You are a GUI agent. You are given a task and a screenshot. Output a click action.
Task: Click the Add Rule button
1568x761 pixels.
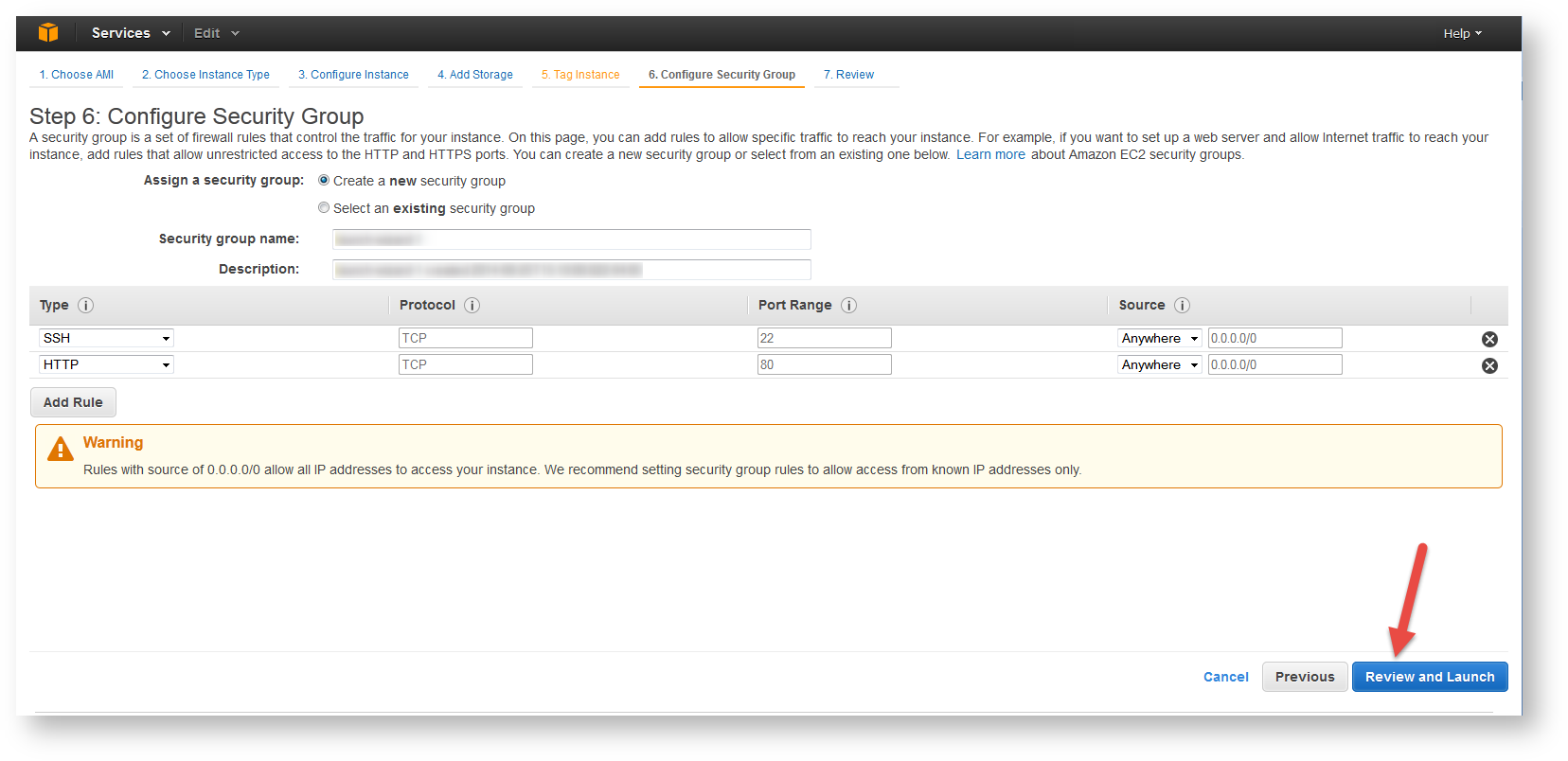pos(73,402)
